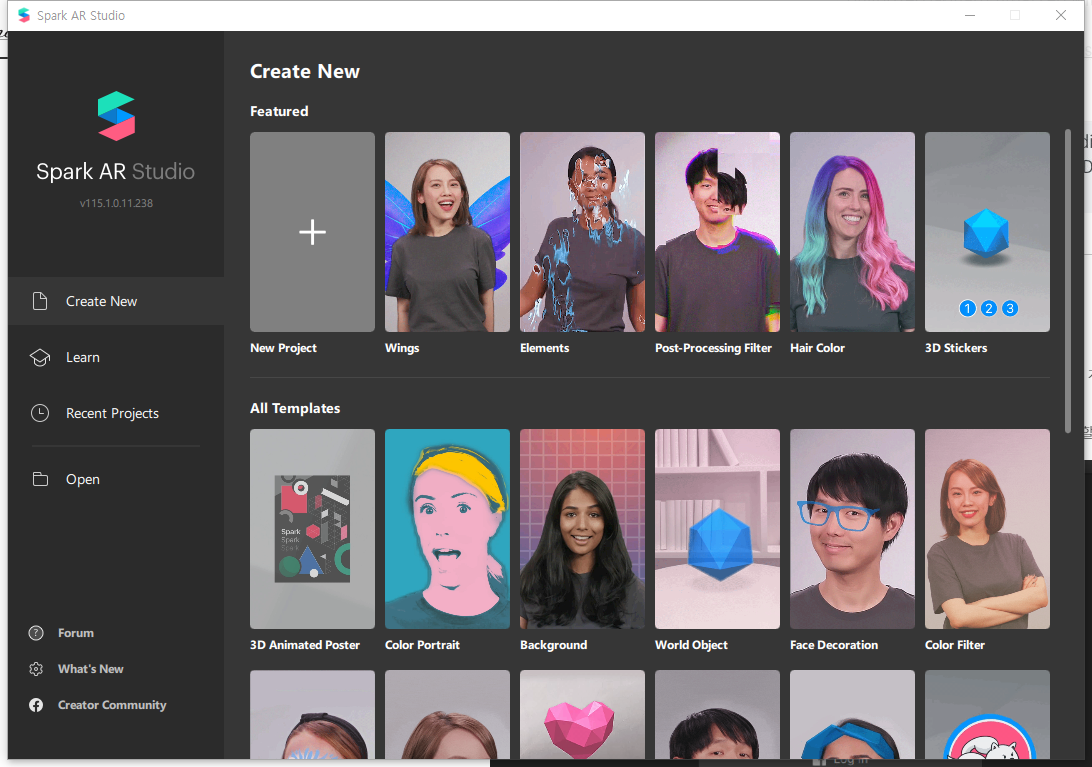Viewport: 1092px width, 767px height.
Task: Click the plus sign for New Project
Action: pos(312,232)
